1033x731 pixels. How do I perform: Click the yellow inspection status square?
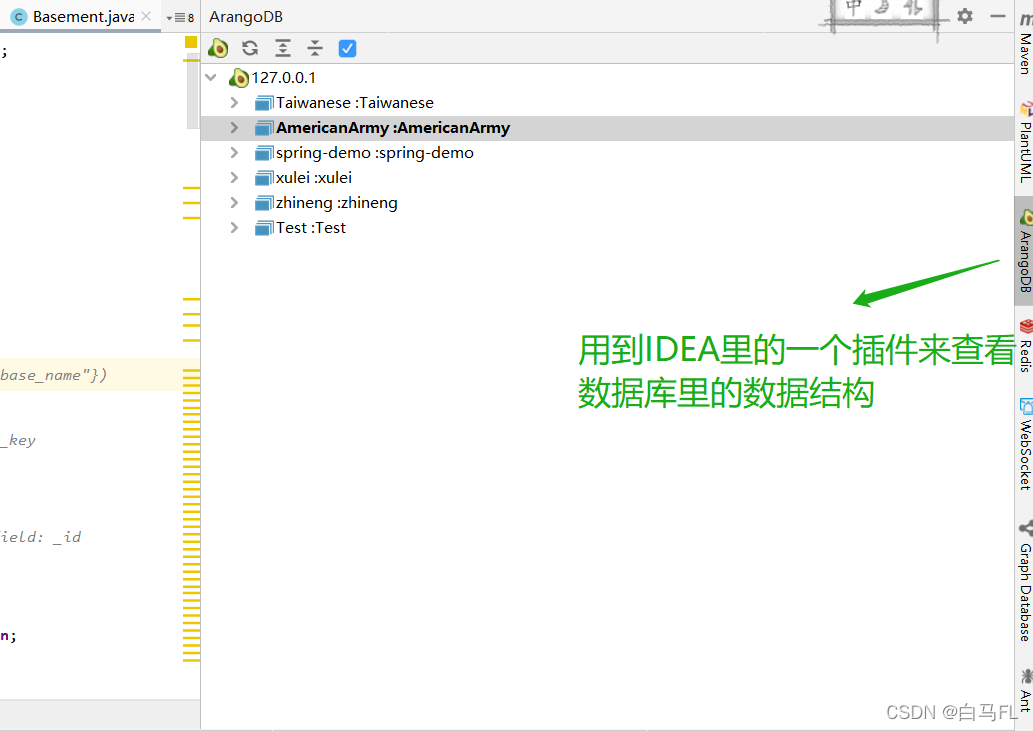pyautogui.click(x=191, y=42)
